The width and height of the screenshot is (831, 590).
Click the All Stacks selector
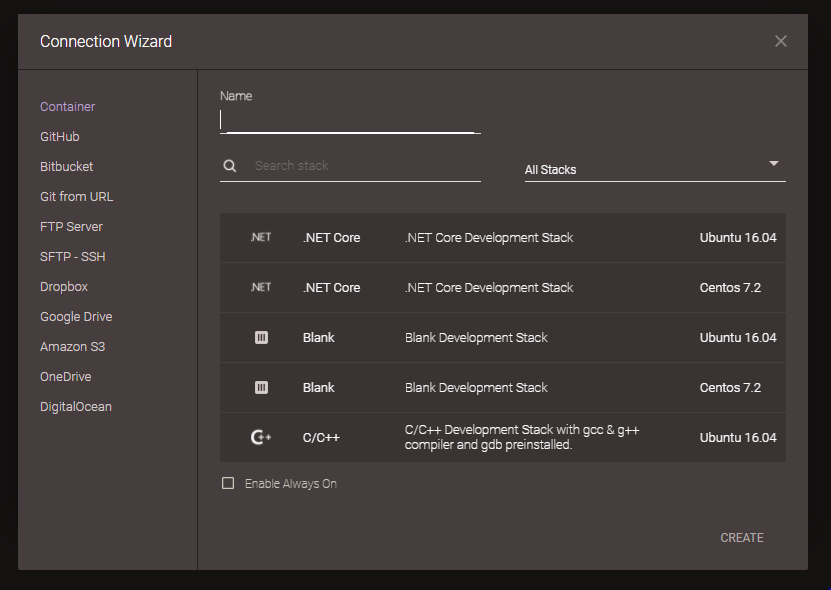click(x=655, y=169)
